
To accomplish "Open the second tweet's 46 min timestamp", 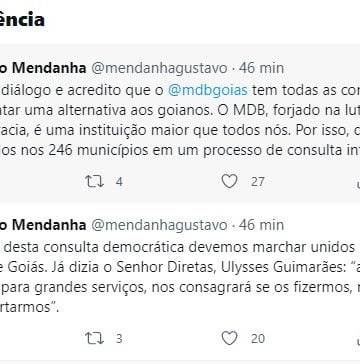I will 261,225.
